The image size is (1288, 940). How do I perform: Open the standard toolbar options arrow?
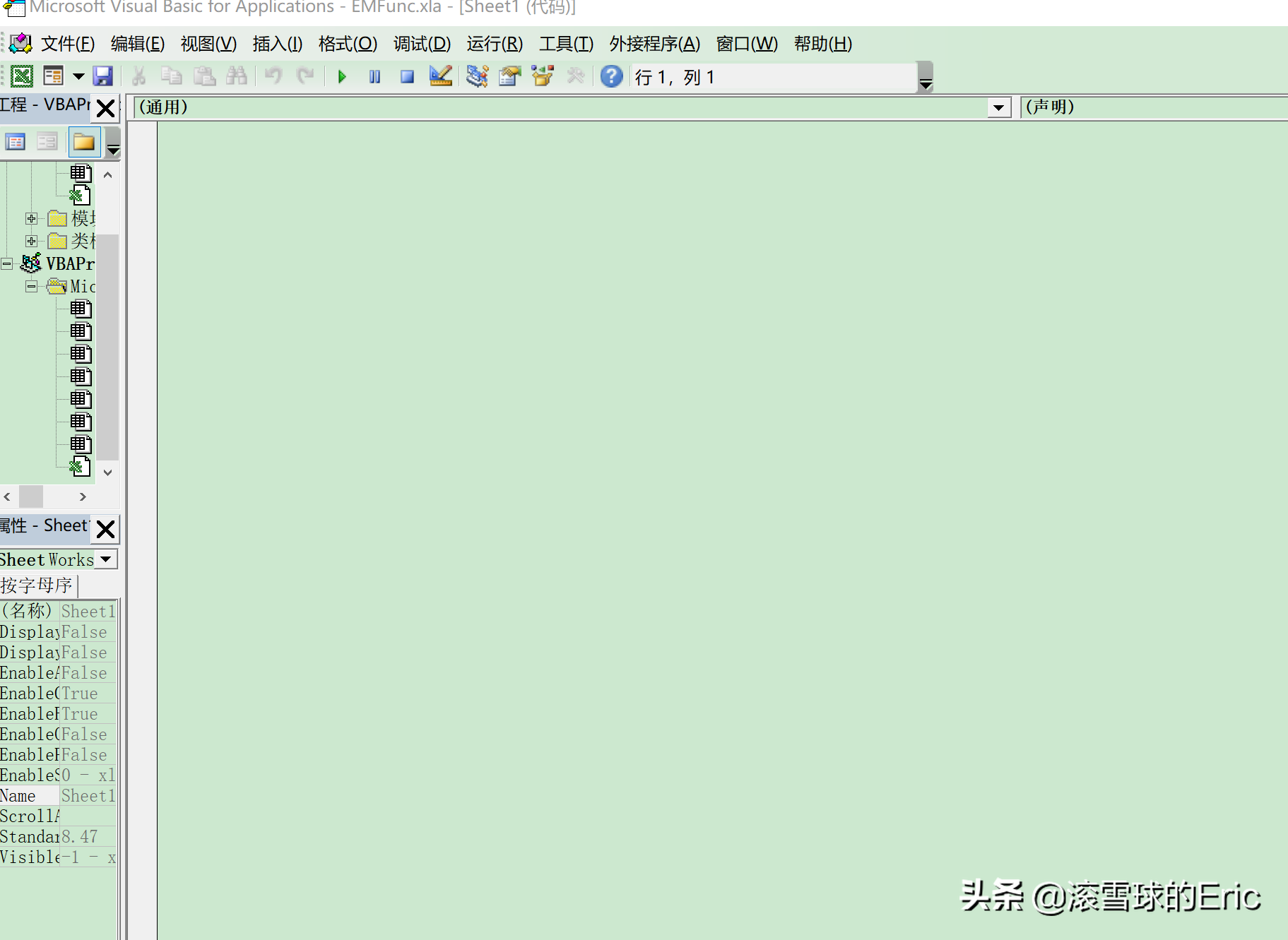[926, 78]
